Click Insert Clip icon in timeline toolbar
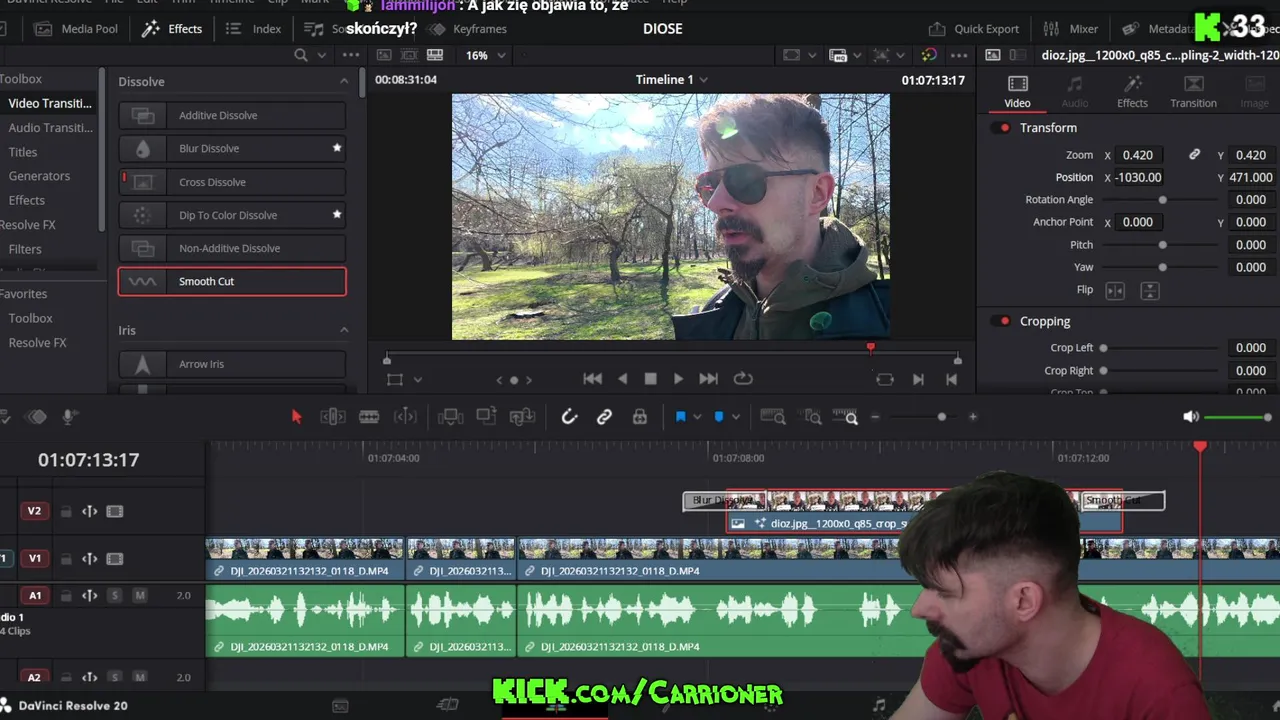Viewport: 1280px width, 720px height. [x=450, y=417]
